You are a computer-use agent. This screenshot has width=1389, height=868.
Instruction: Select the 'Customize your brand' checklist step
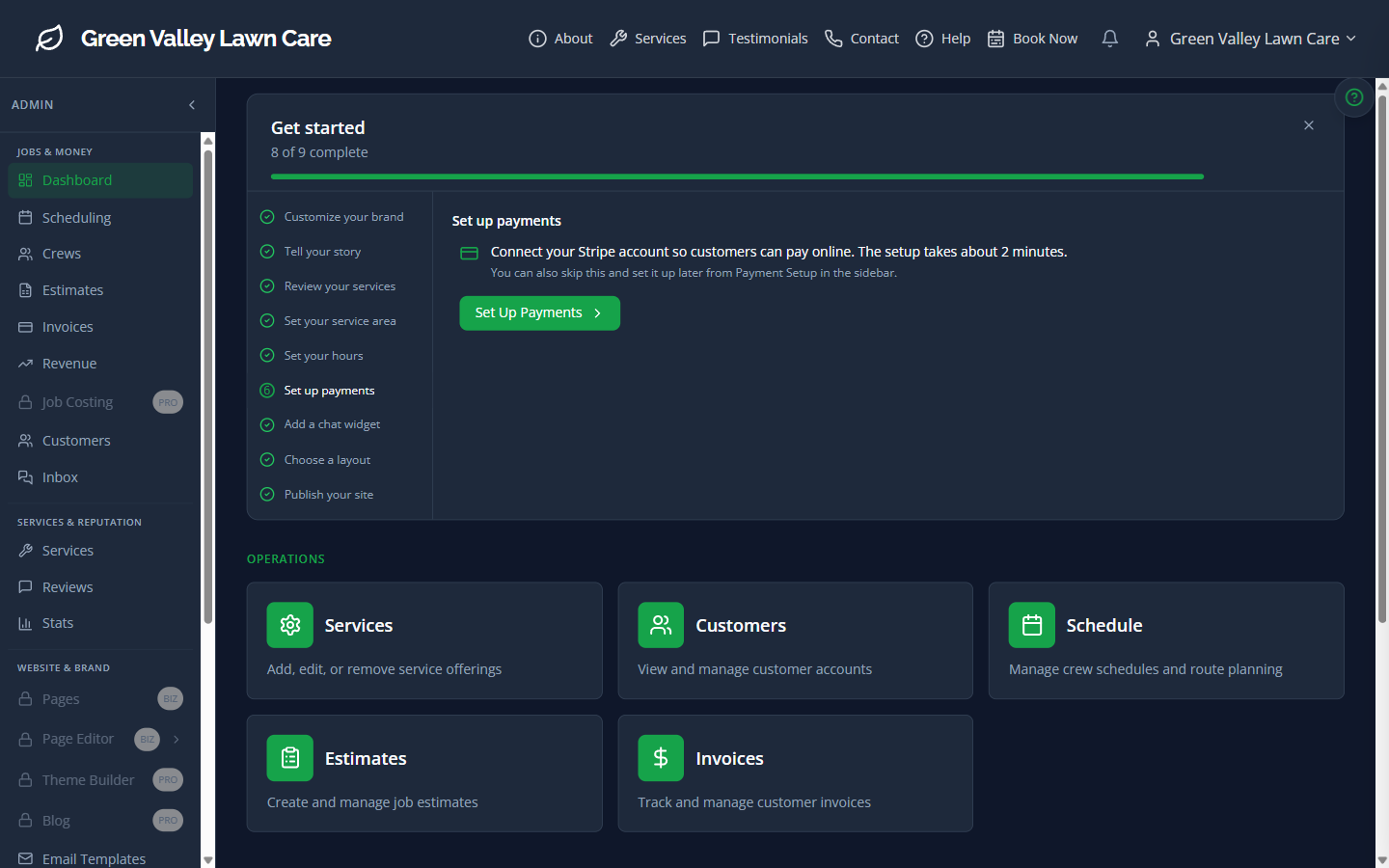point(342,217)
